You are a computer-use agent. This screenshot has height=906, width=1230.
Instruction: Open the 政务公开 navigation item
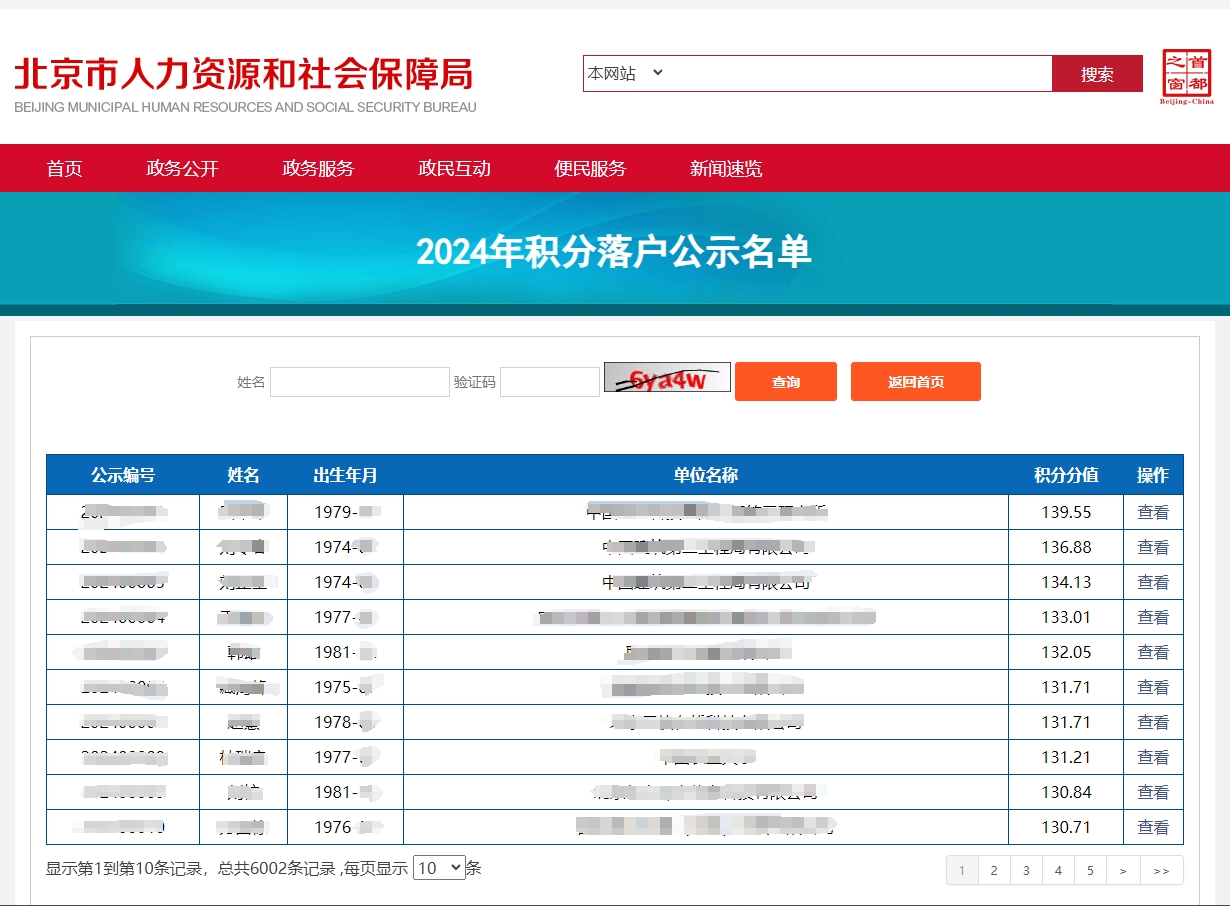[182, 168]
